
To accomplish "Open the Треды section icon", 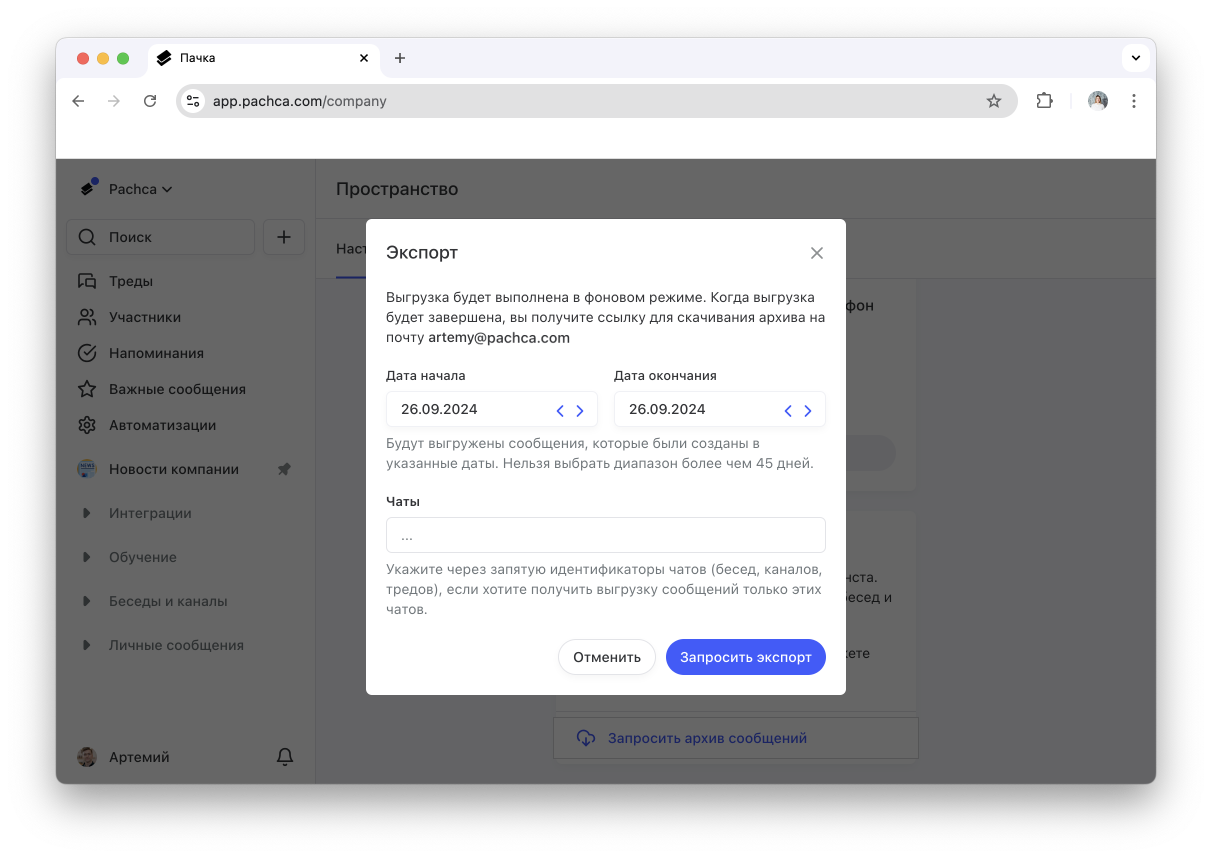I will click(x=87, y=281).
